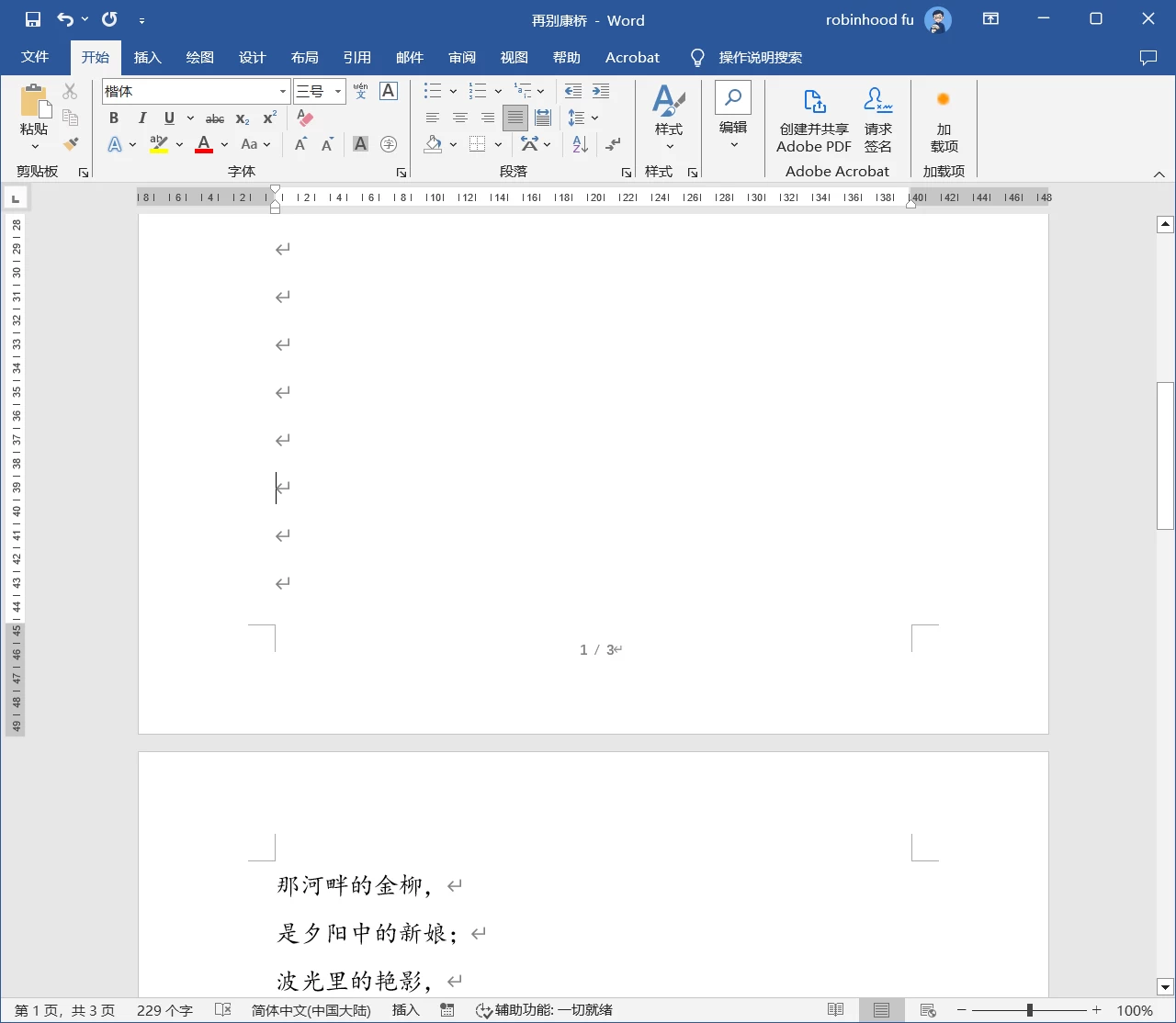1176x1023 pixels.
Task: Expand the line spacing dropdown arrow
Action: (x=595, y=118)
